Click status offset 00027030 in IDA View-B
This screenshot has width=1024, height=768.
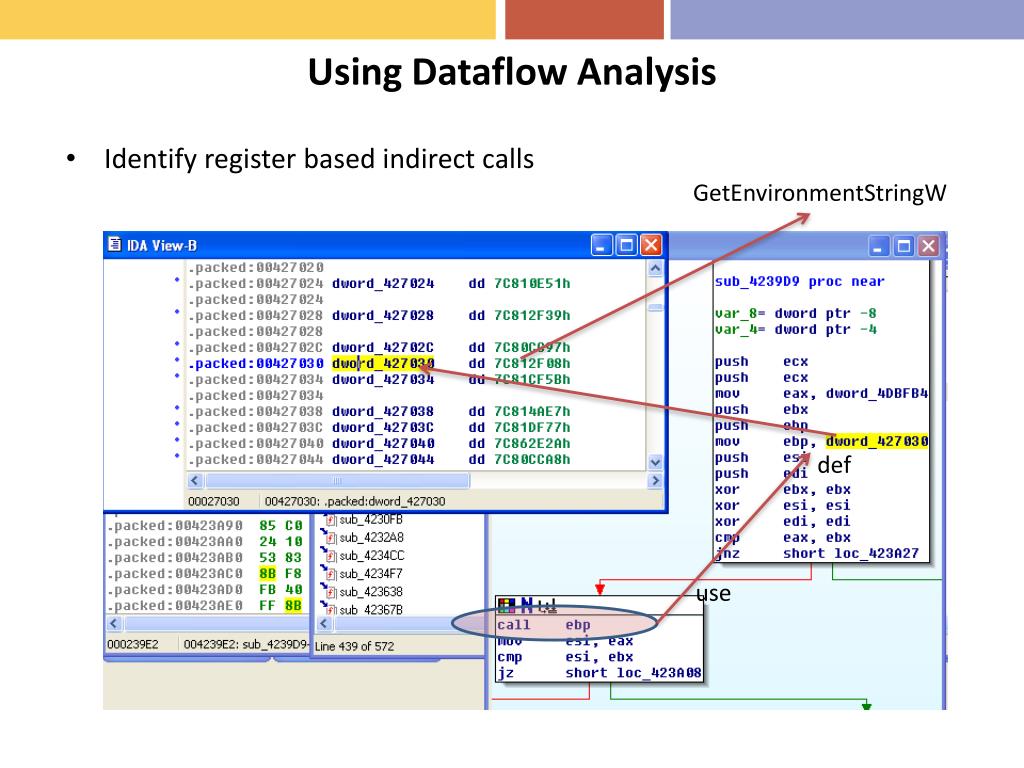[214, 501]
